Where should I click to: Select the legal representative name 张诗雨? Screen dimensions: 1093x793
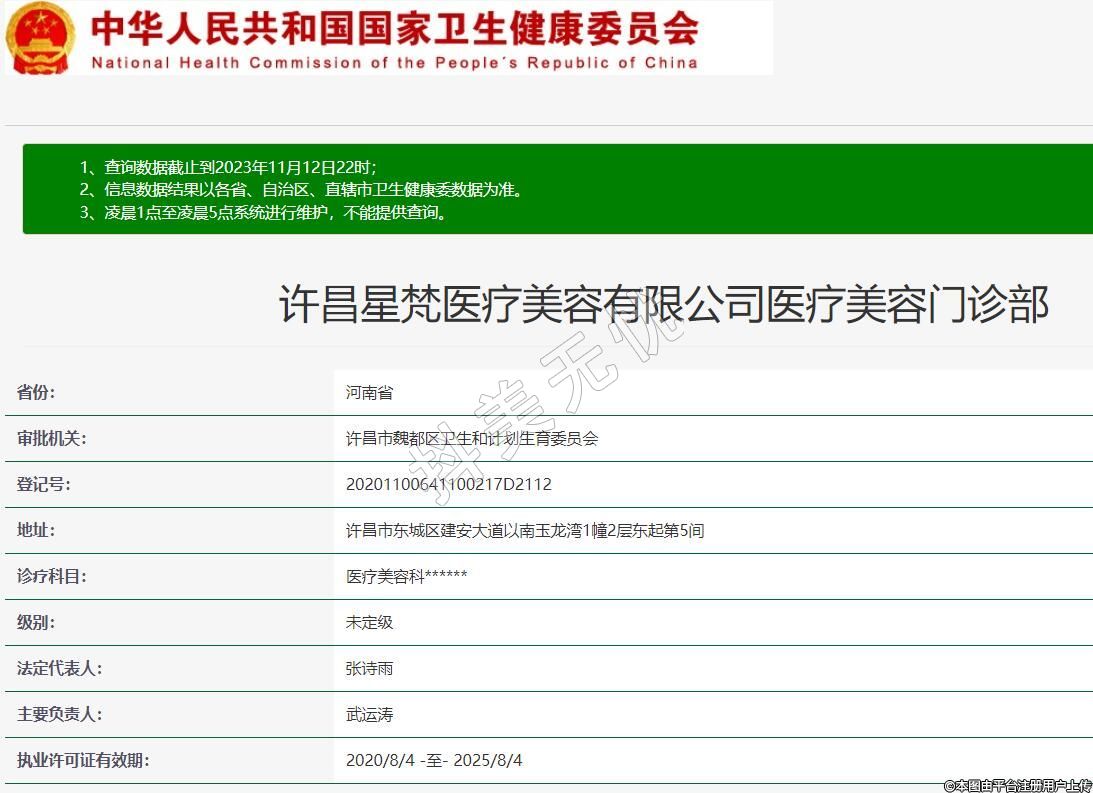coord(369,668)
